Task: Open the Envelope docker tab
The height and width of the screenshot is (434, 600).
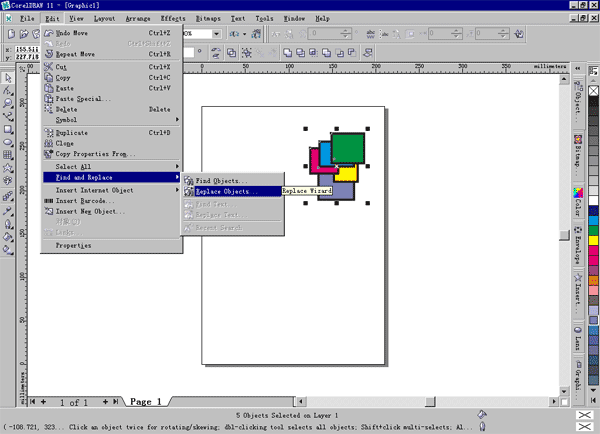Action: 578,245
